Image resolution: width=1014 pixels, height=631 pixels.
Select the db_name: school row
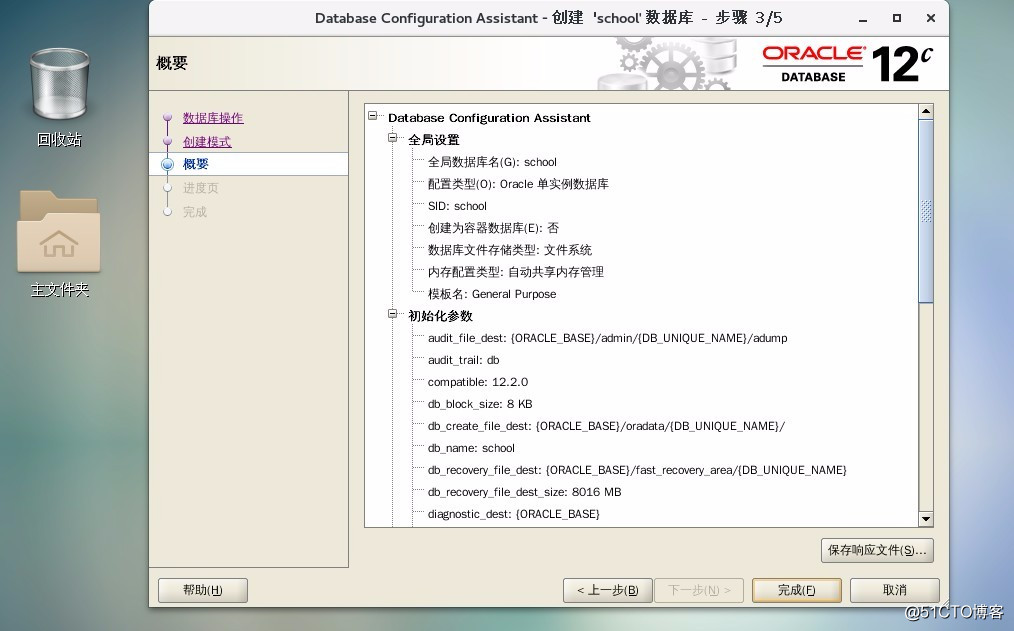click(x=471, y=447)
